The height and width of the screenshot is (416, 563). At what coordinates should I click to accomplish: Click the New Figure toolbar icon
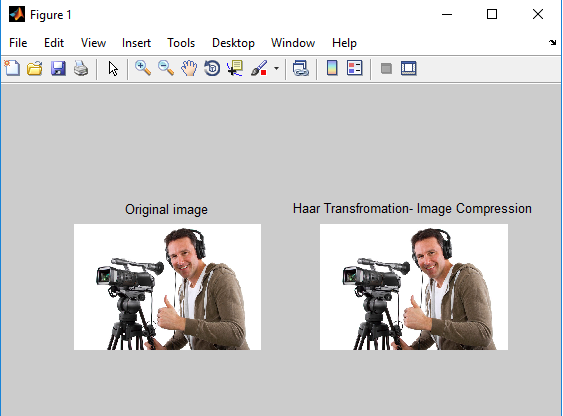[x=12, y=68]
